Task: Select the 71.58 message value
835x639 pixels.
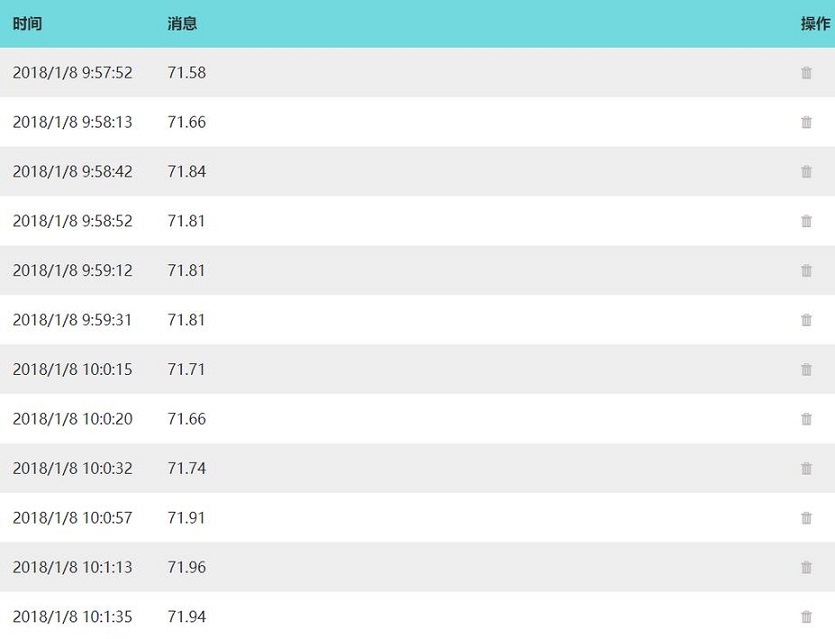Action: [x=186, y=72]
